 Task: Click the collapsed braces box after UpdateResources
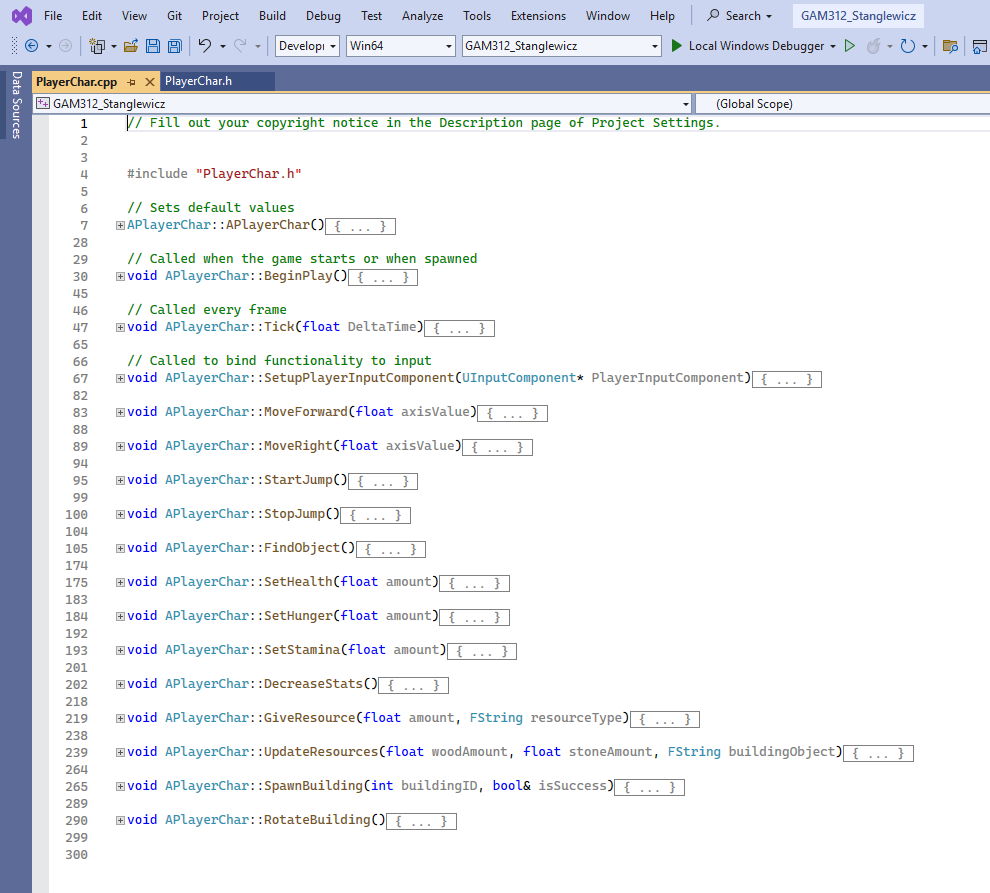point(878,753)
